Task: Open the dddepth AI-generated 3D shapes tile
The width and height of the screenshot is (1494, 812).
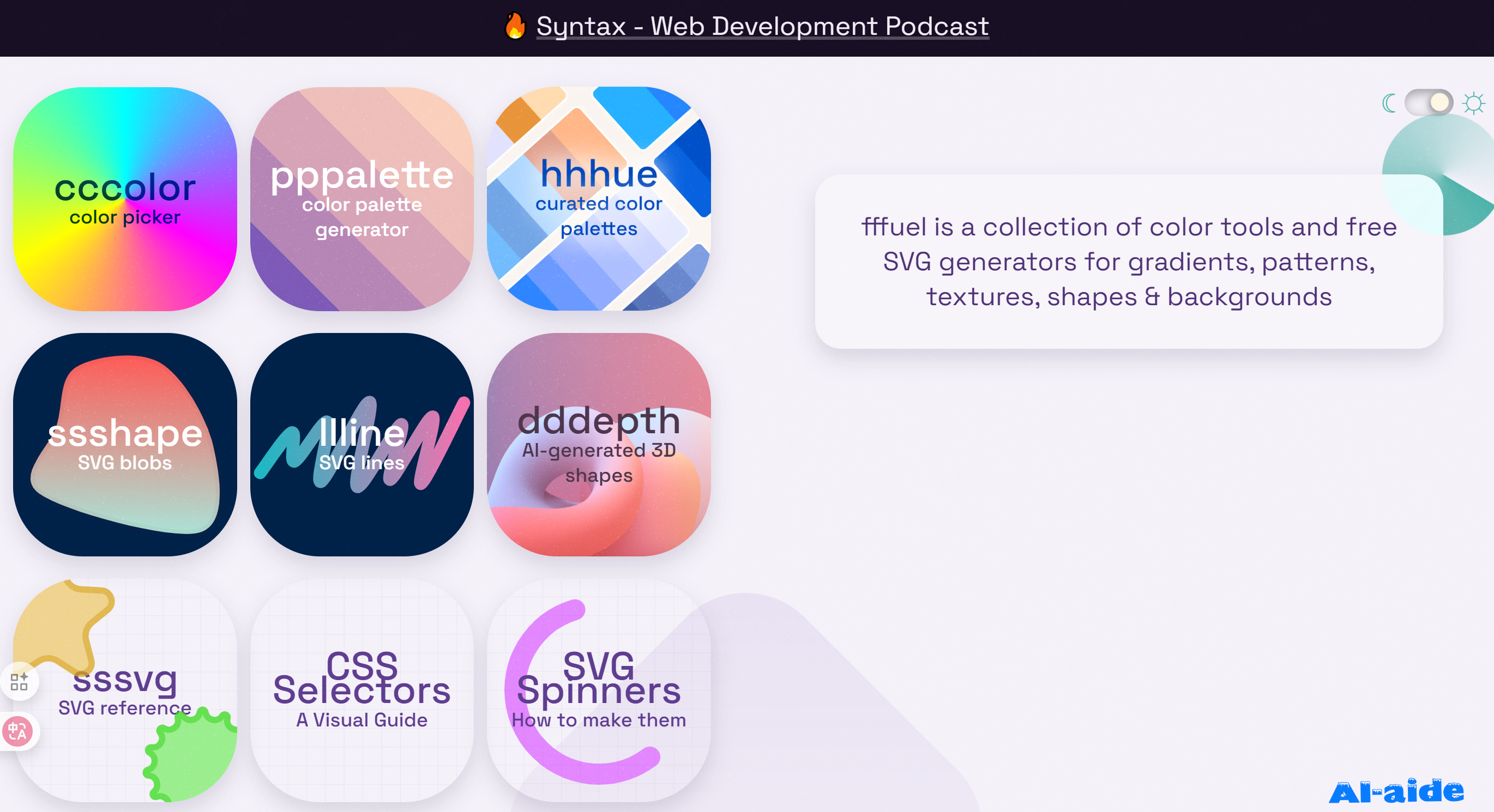Action: (x=599, y=445)
